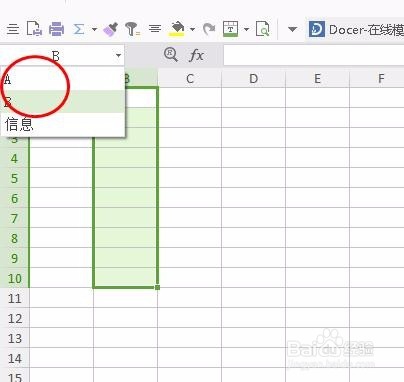This screenshot has width=404, height=382.
Task: Expand the AutoSum dropdown arrow
Action: (94, 29)
